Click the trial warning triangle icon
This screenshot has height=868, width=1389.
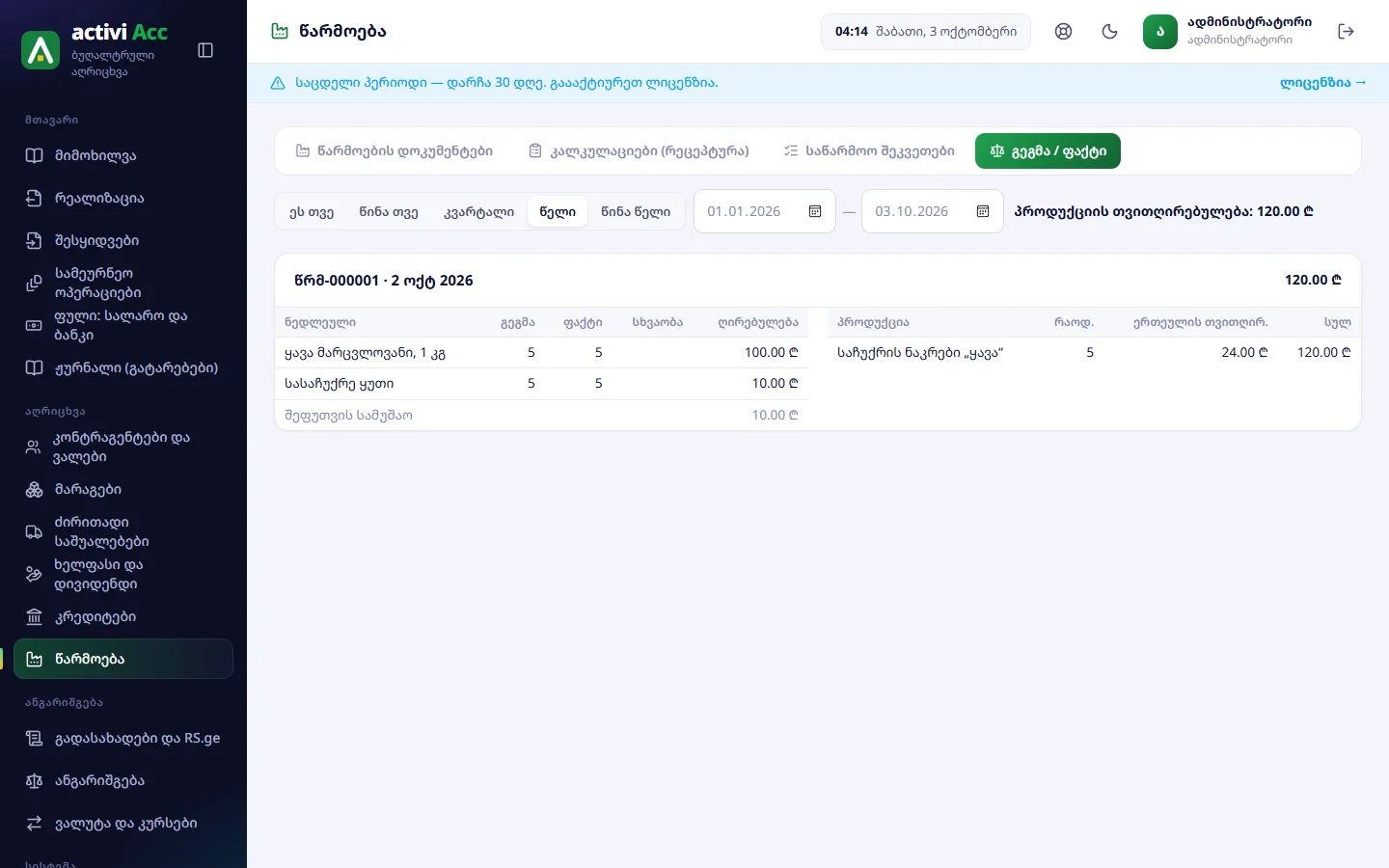[x=278, y=83]
